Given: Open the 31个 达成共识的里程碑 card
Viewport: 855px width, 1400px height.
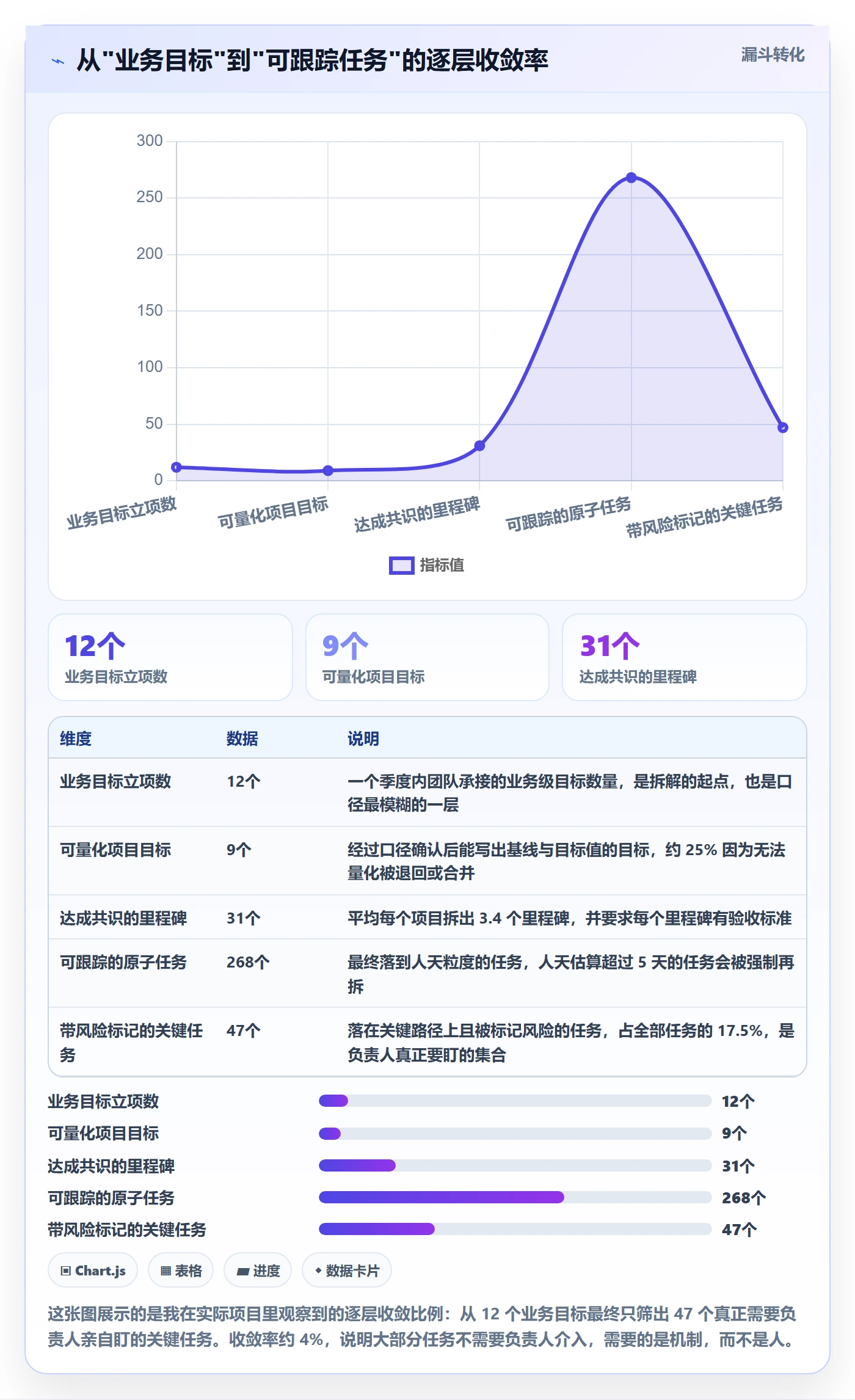Looking at the screenshot, I should [685, 657].
